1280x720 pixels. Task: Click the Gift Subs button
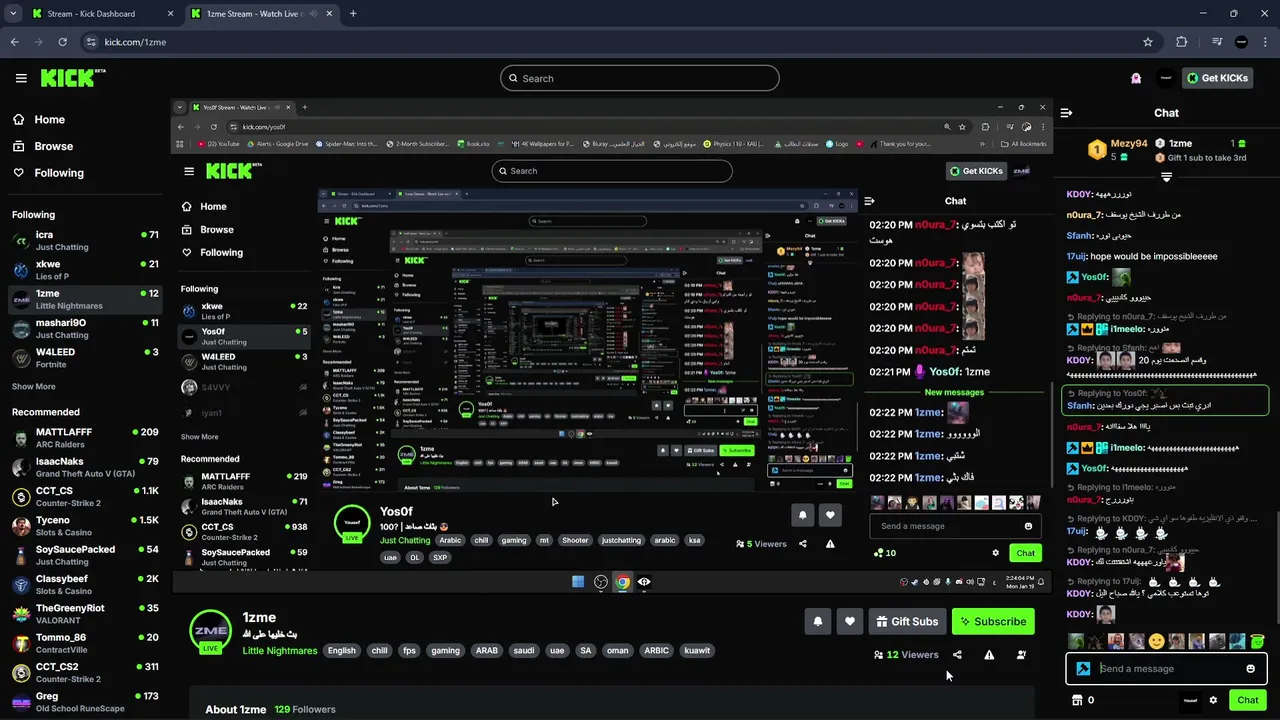pyautogui.click(x=907, y=621)
